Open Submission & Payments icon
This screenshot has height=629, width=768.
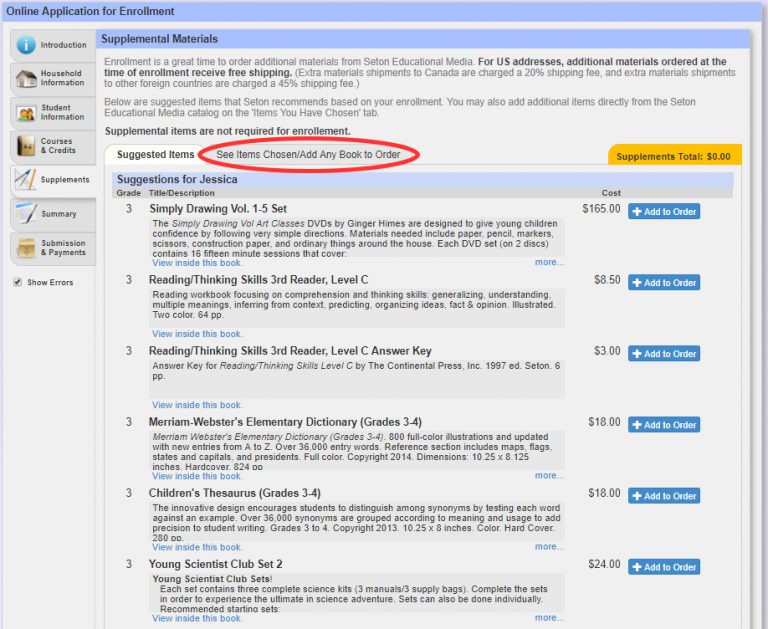point(26,247)
